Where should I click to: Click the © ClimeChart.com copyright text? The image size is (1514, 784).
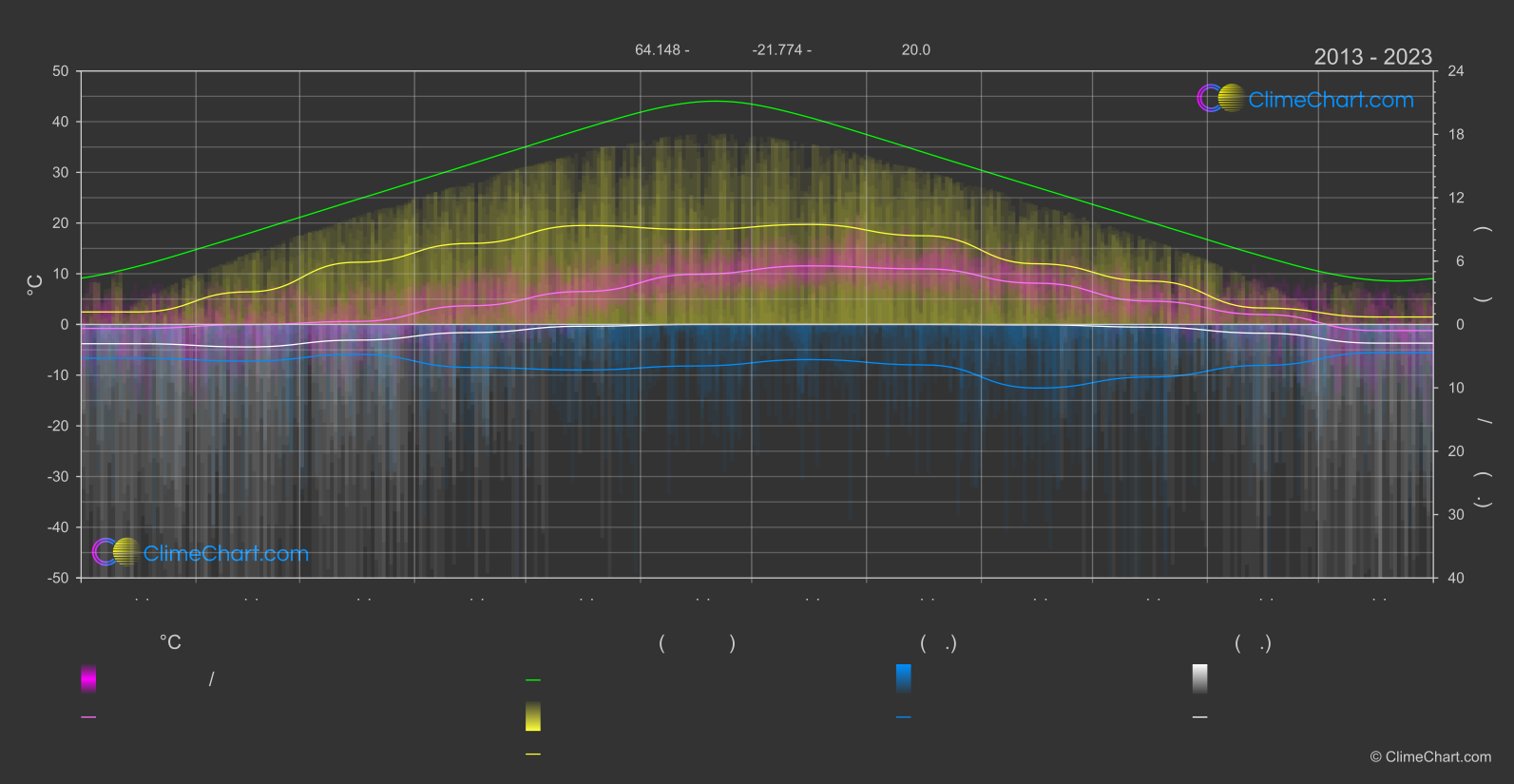click(x=1430, y=757)
